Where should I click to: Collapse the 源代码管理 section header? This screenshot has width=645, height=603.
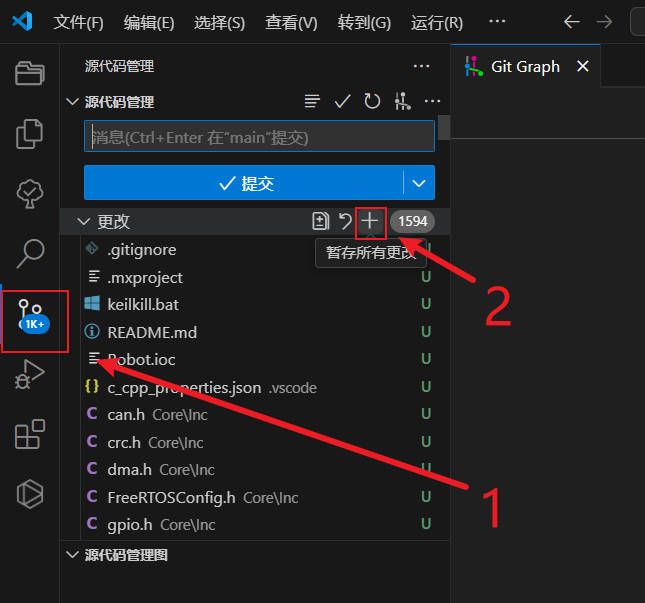[x=72, y=101]
